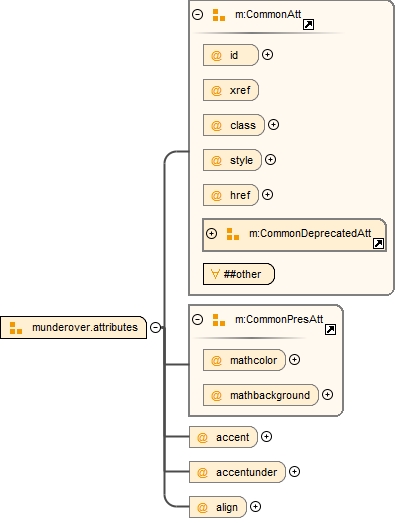This screenshot has height=523, width=396.
Task: Collapse the munderover.attributes node
Action: (x=155, y=328)
